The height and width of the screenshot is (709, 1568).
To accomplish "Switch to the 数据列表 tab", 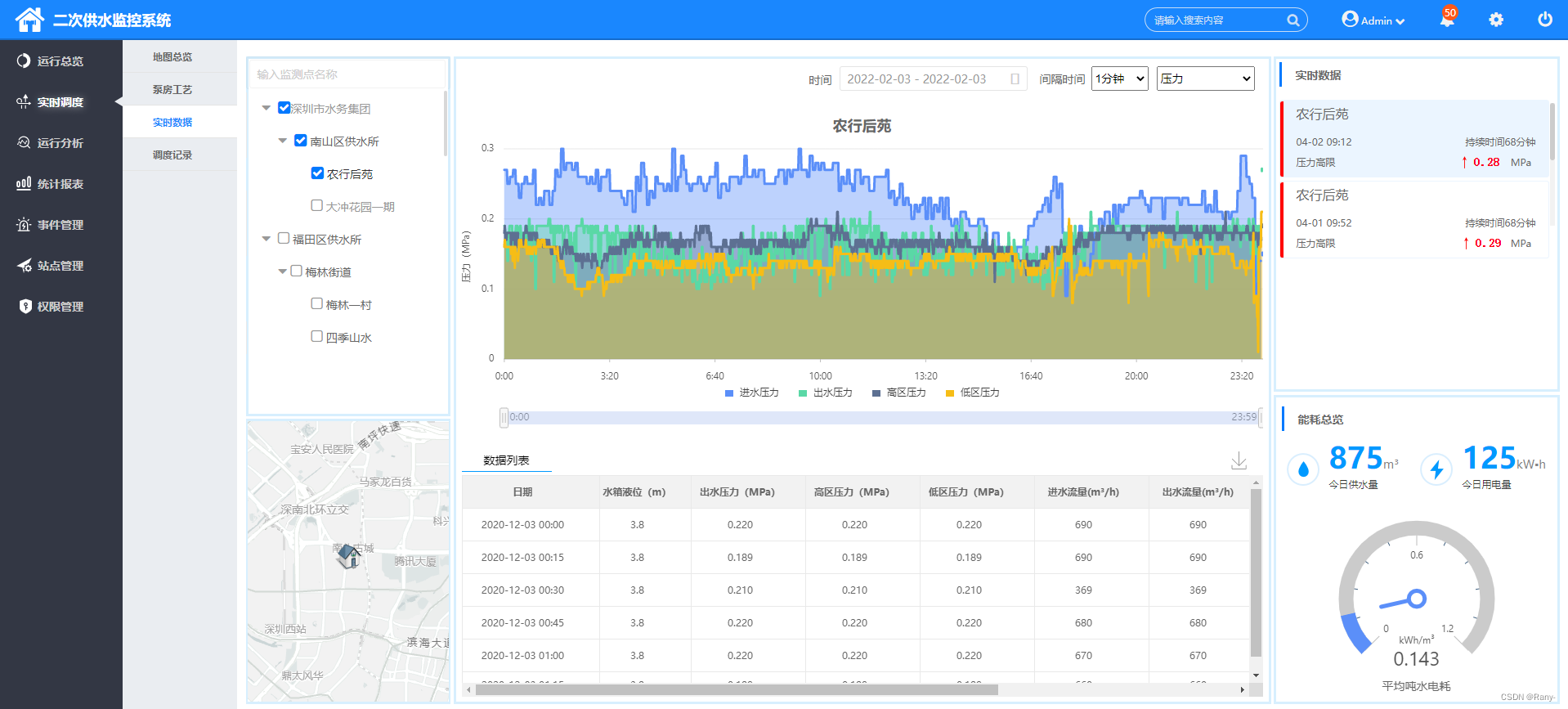I will [506, 460].
